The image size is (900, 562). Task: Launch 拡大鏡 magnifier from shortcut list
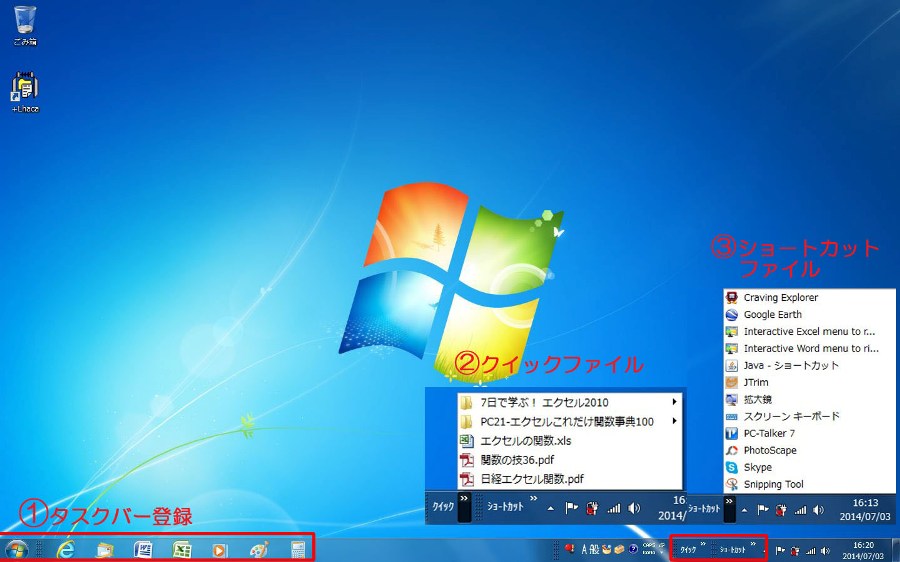809,399
